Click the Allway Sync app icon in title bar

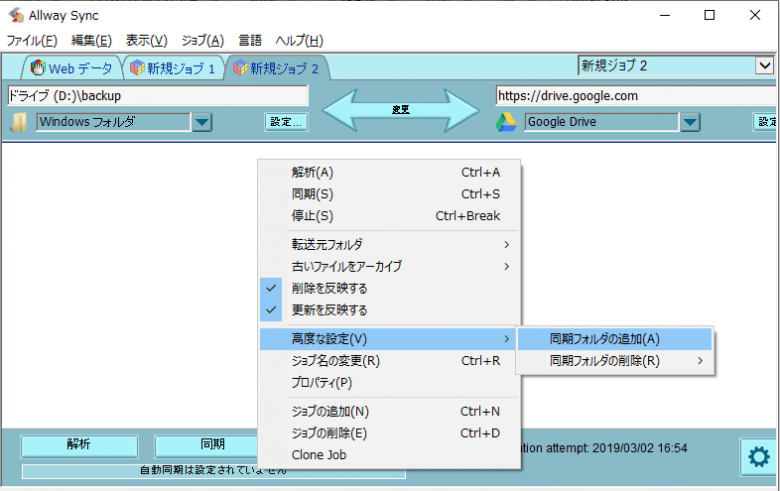pyautogui.click(x=16, y=15)
